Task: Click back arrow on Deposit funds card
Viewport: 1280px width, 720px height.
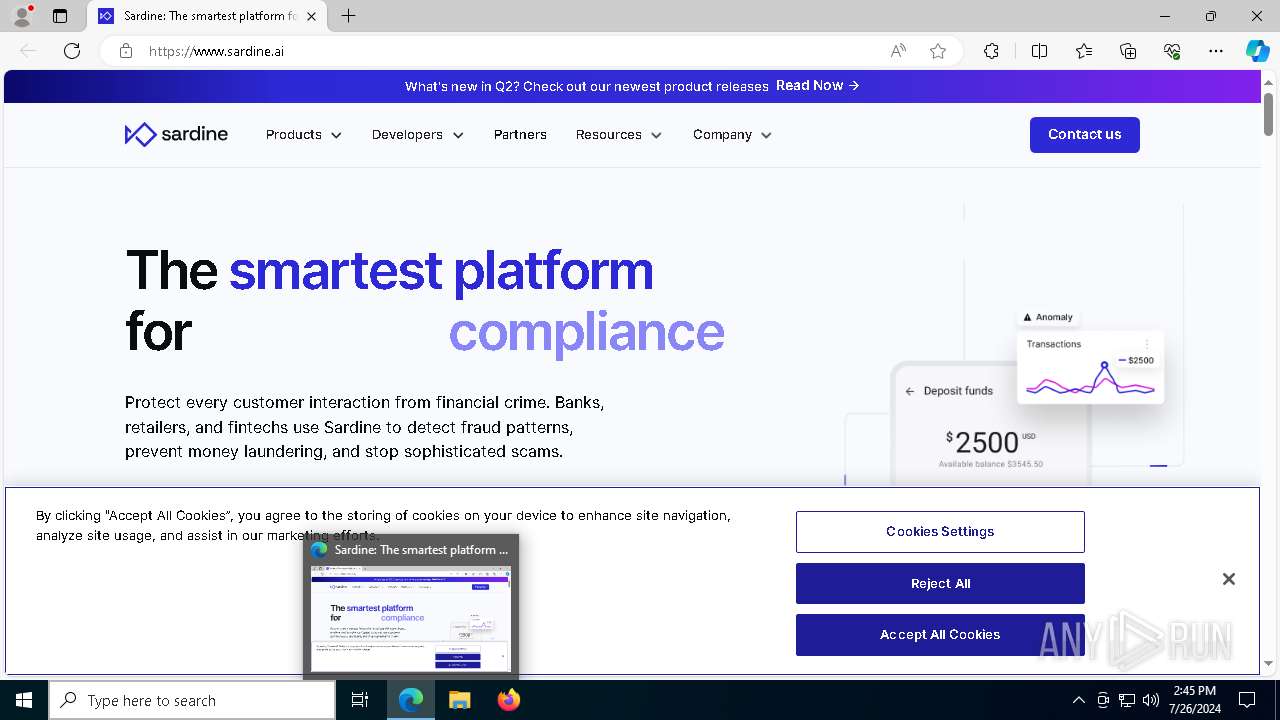Action: click(x=909, y=391)
